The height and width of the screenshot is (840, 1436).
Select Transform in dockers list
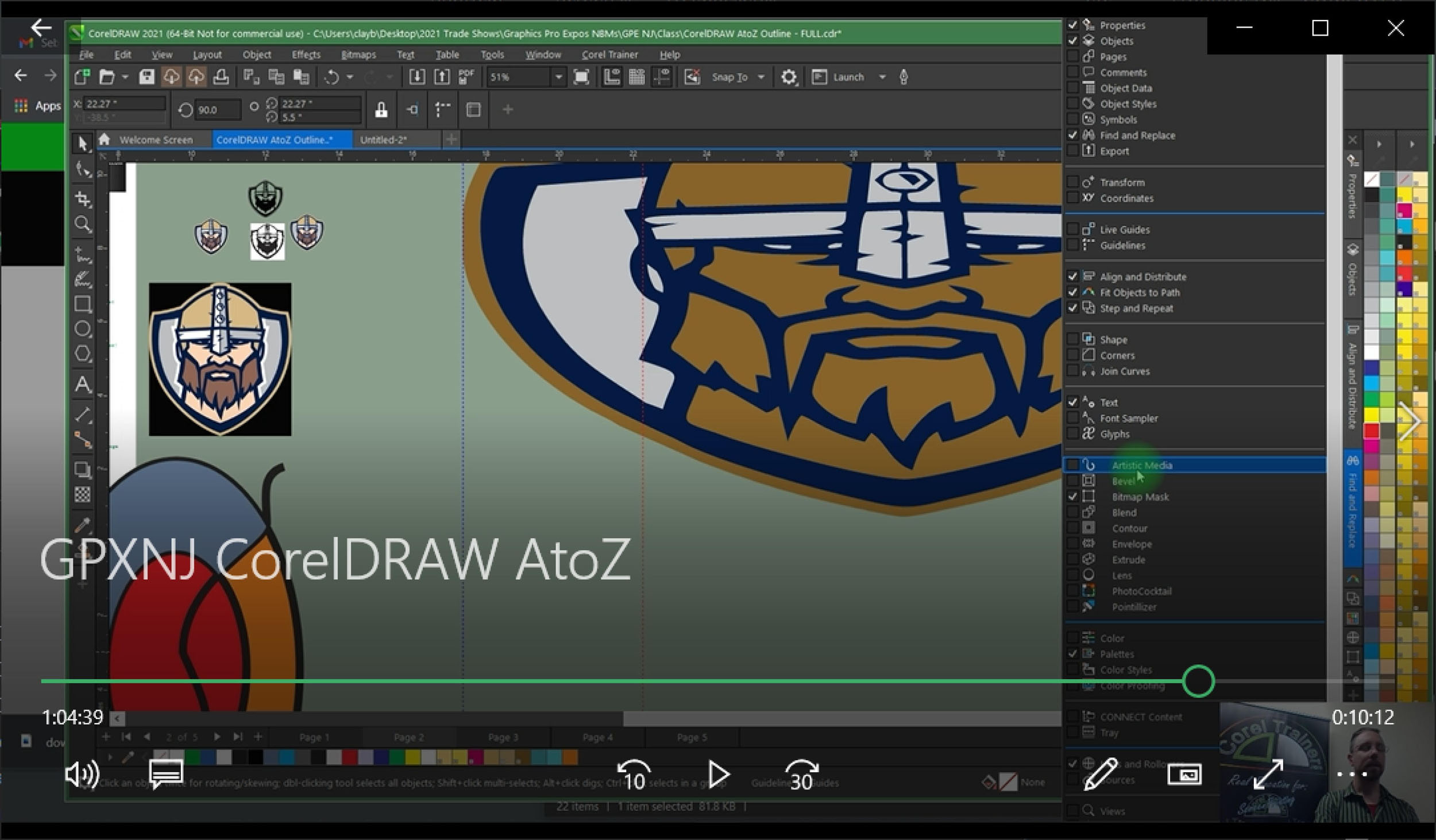[x=1122, y=182]
